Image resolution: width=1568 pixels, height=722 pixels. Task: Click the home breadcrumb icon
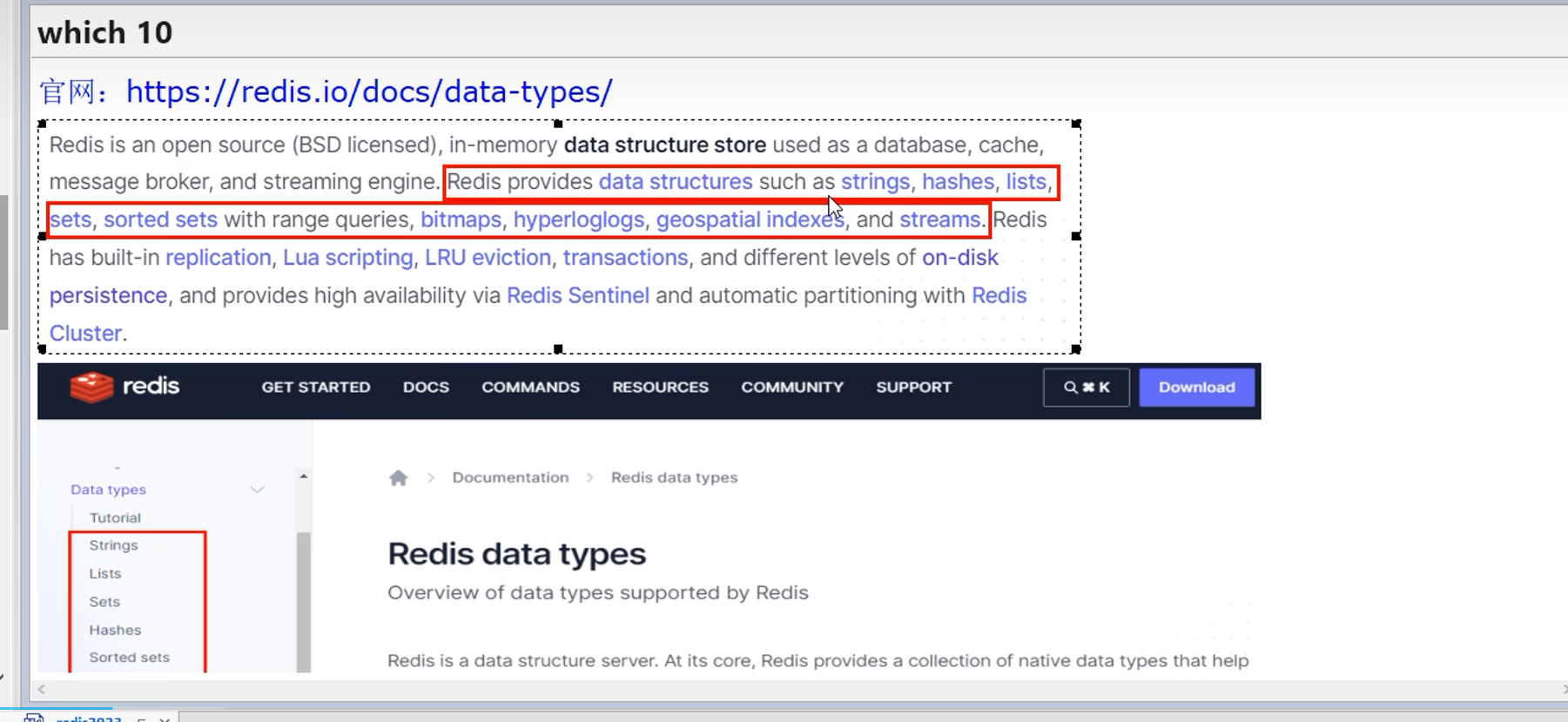pos(398,477)
